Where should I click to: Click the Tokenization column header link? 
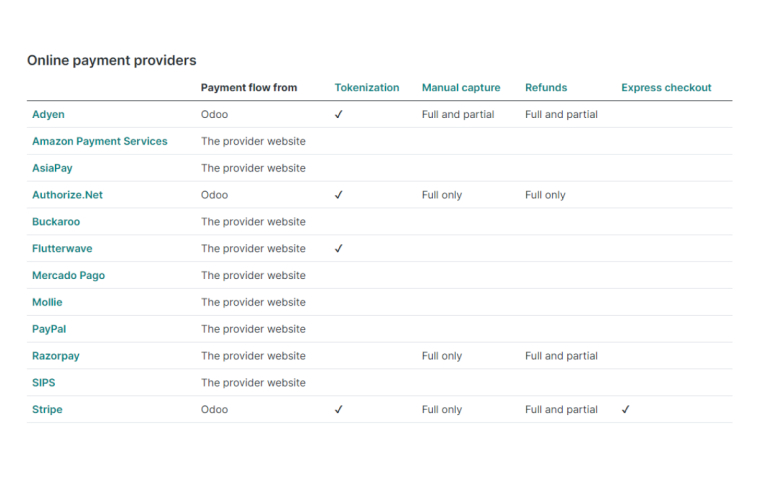(367, 88)
